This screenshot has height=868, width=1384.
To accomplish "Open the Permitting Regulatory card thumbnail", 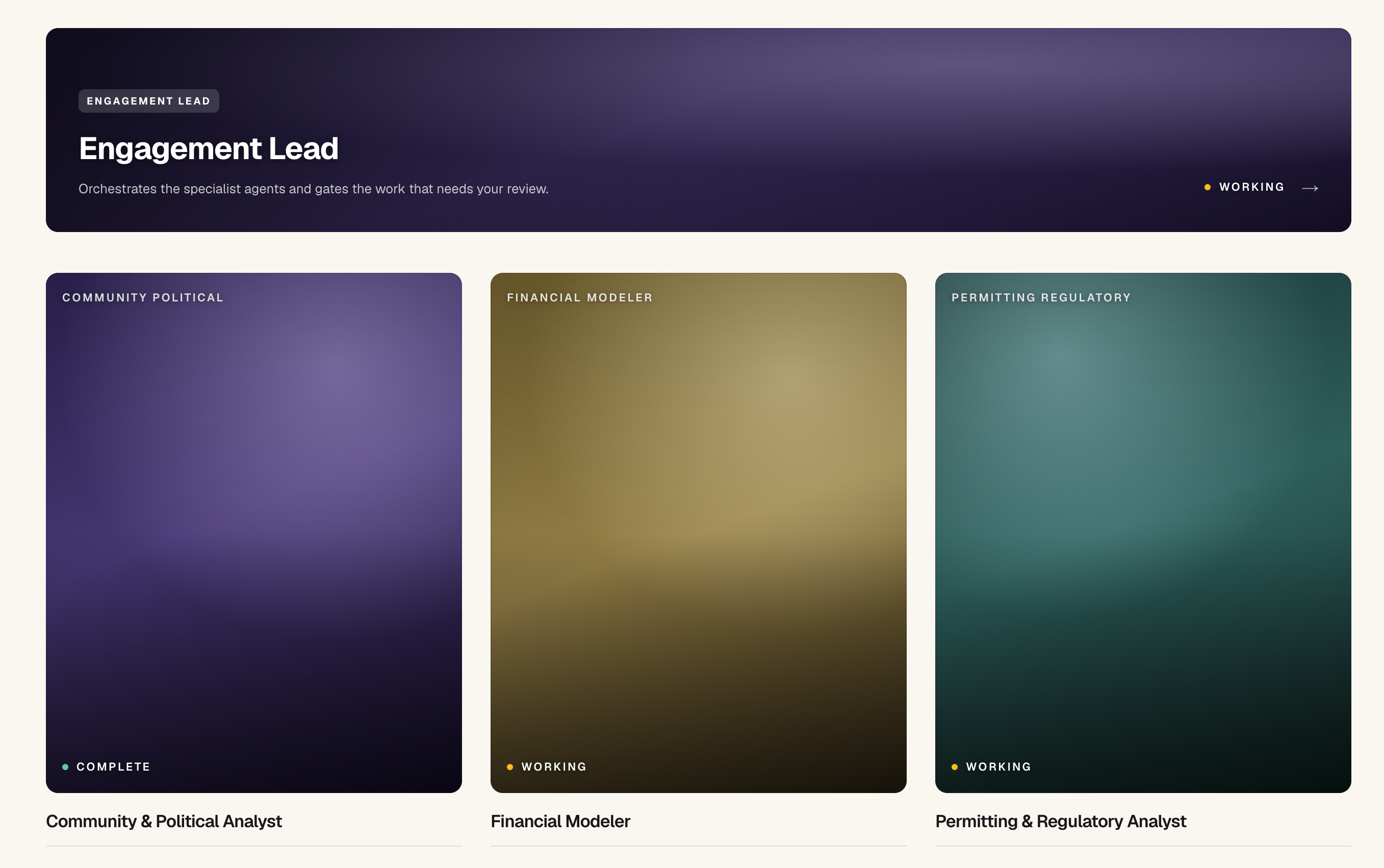I will (x=1142, y=533).
